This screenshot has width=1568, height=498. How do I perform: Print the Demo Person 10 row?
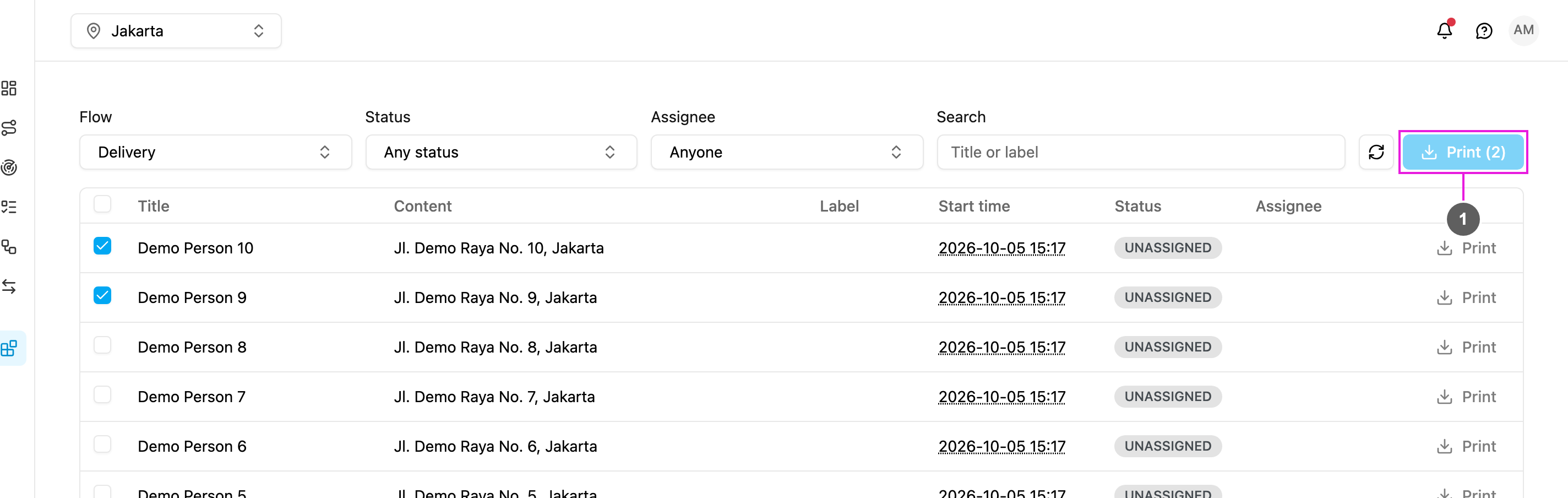1466,248
